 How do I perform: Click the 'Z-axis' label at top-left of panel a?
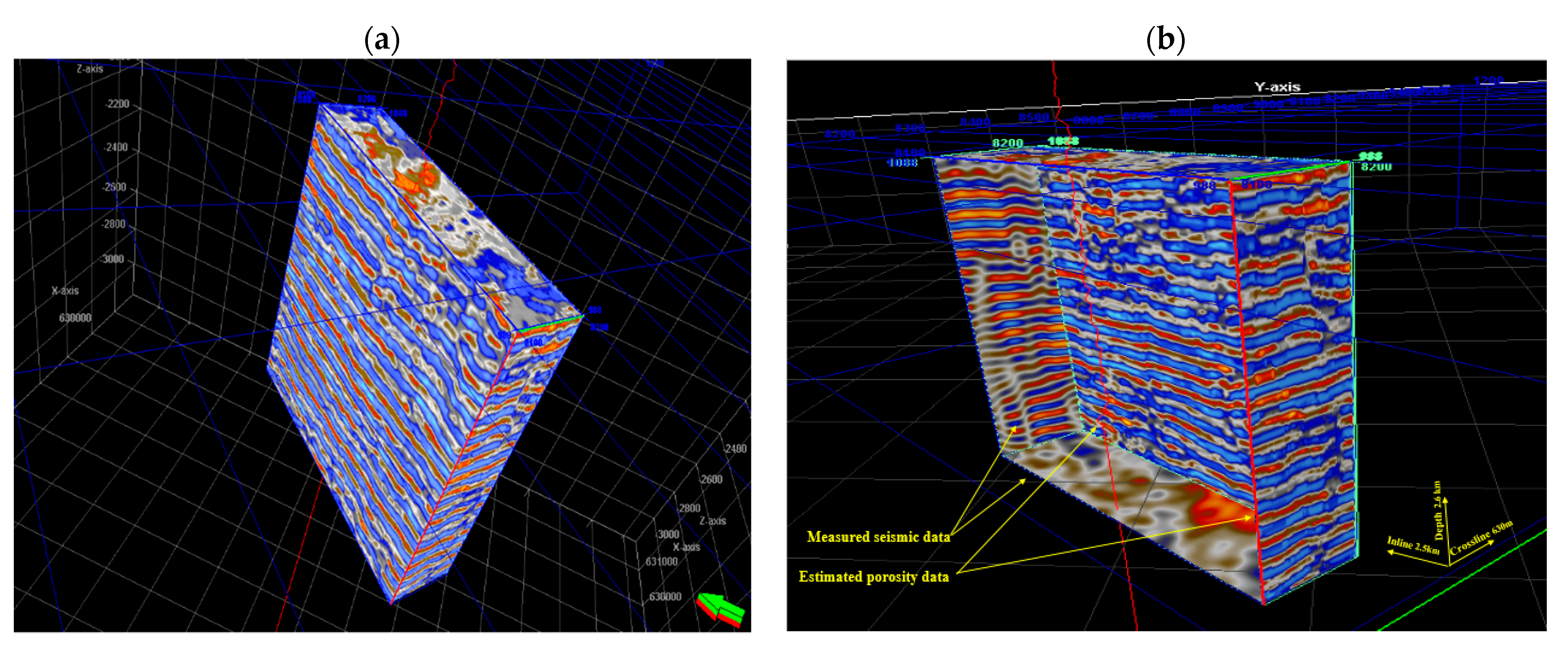tap(89, 69)
